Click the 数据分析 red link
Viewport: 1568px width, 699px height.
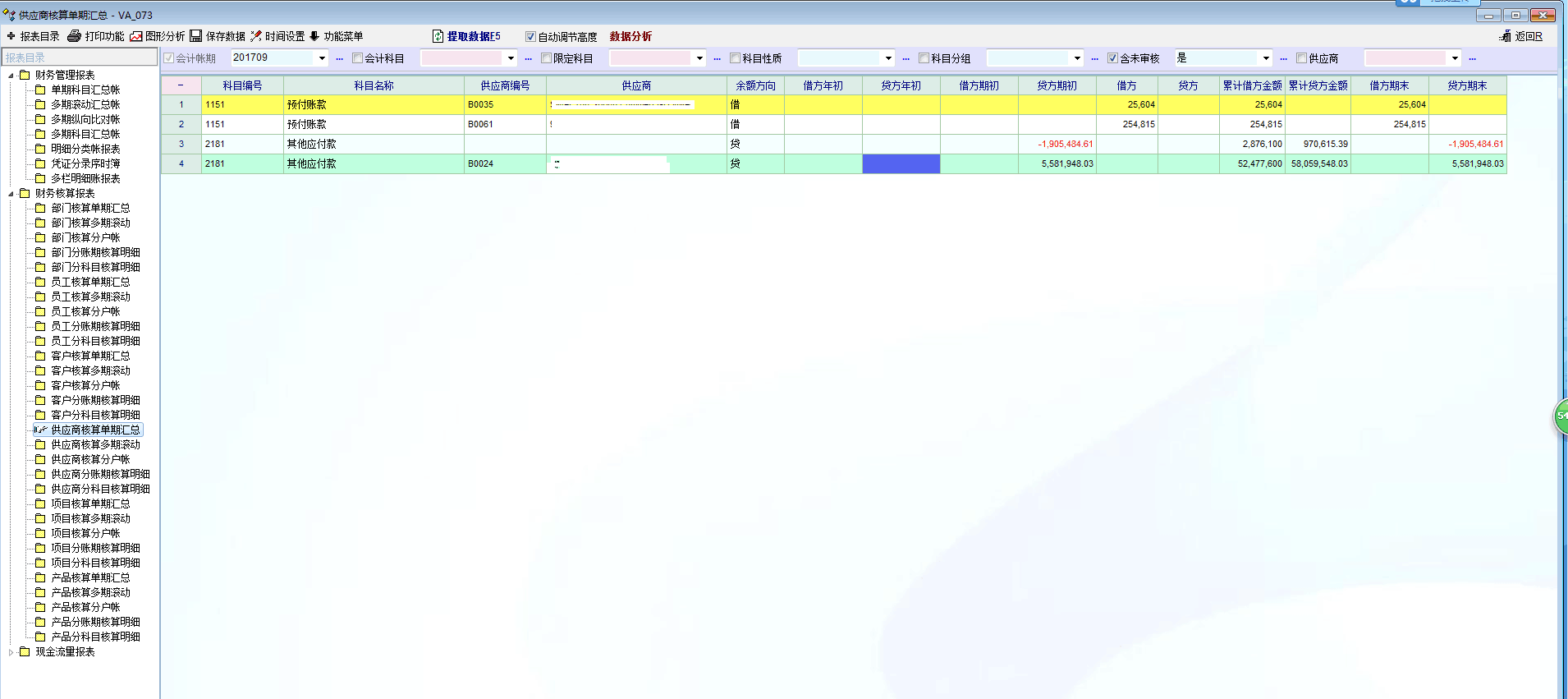[630, 37]
